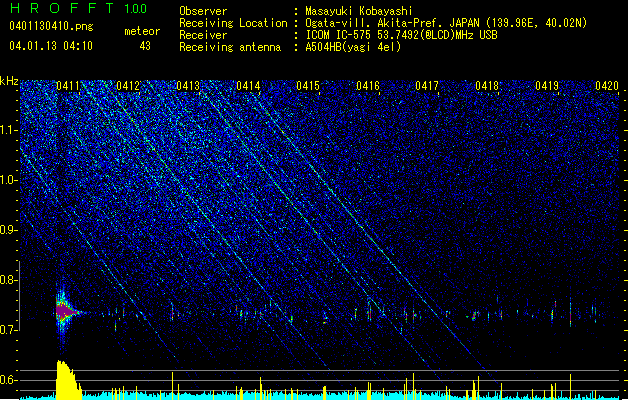Screen dimensions: 629x400
Task: Click the 0414 time marker
Action: pos(248,86)
